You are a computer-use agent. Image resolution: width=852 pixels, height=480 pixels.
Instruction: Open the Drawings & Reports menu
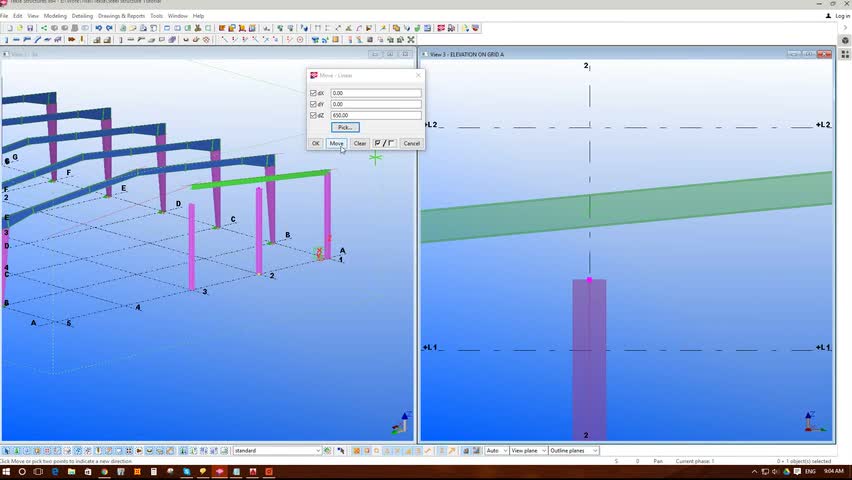pos(121,16)
